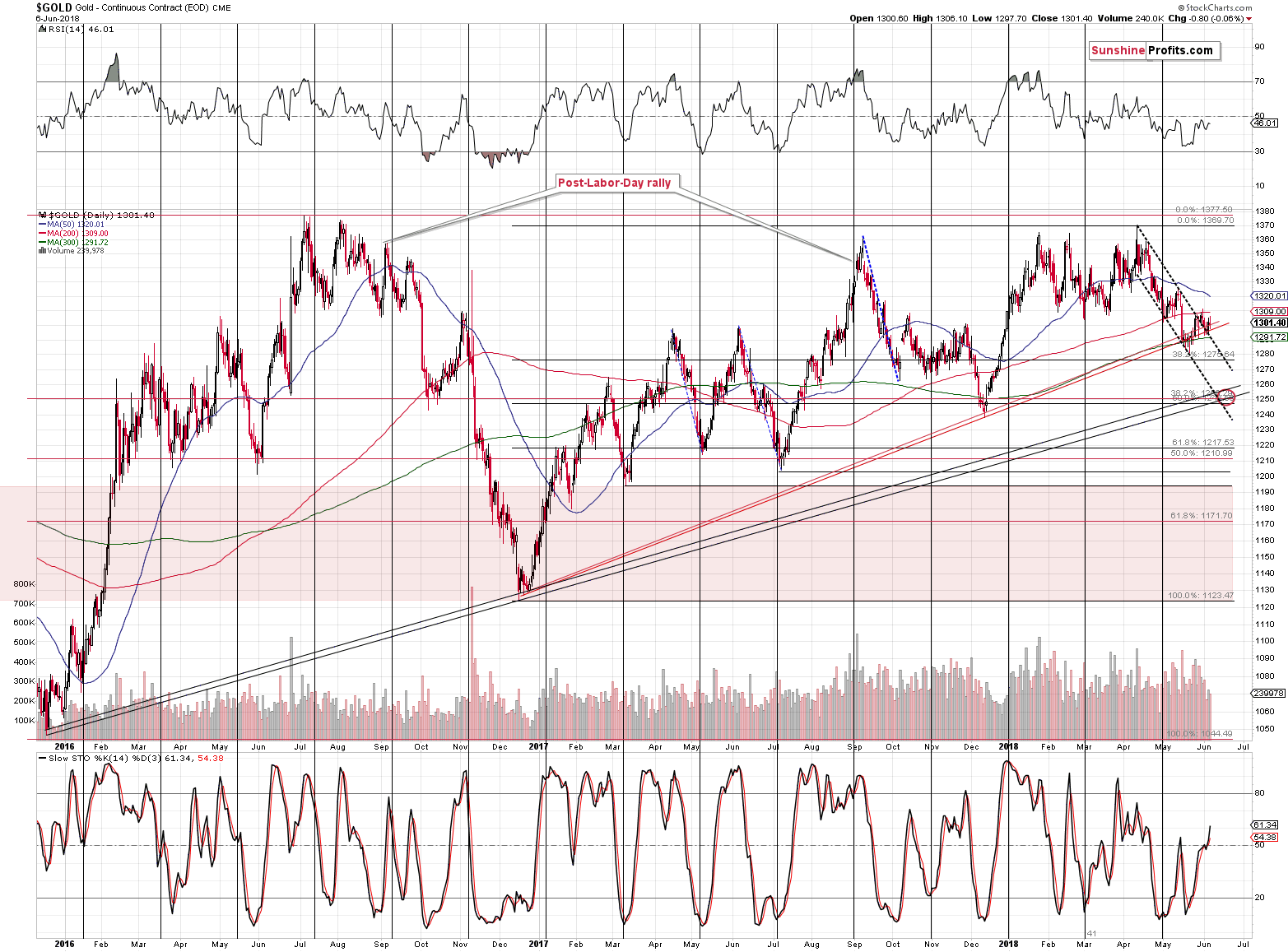Click the '$GOLD (Daily) 1301.40' legend text
This screenshot has width=1288, height=952.
101,215
